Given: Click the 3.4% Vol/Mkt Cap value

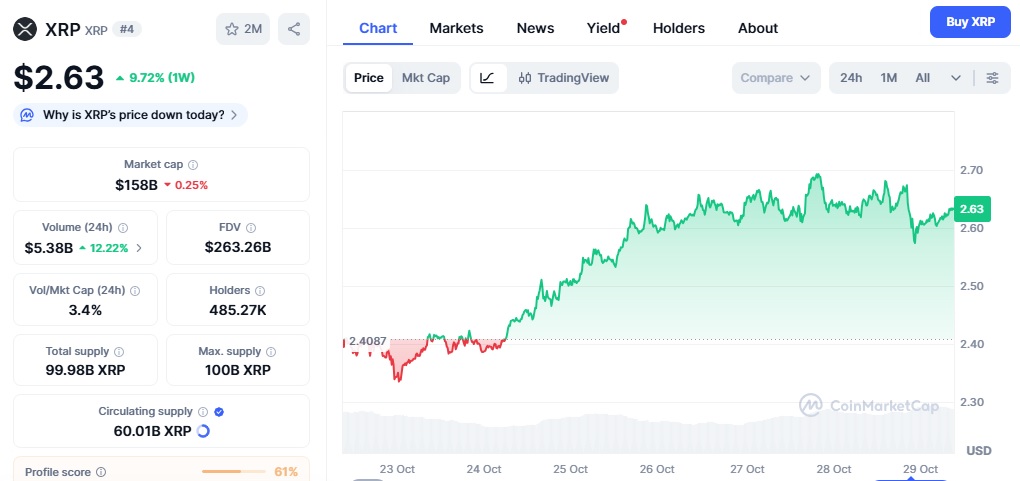Looking at the screenshot, I should tap(85, 310).
